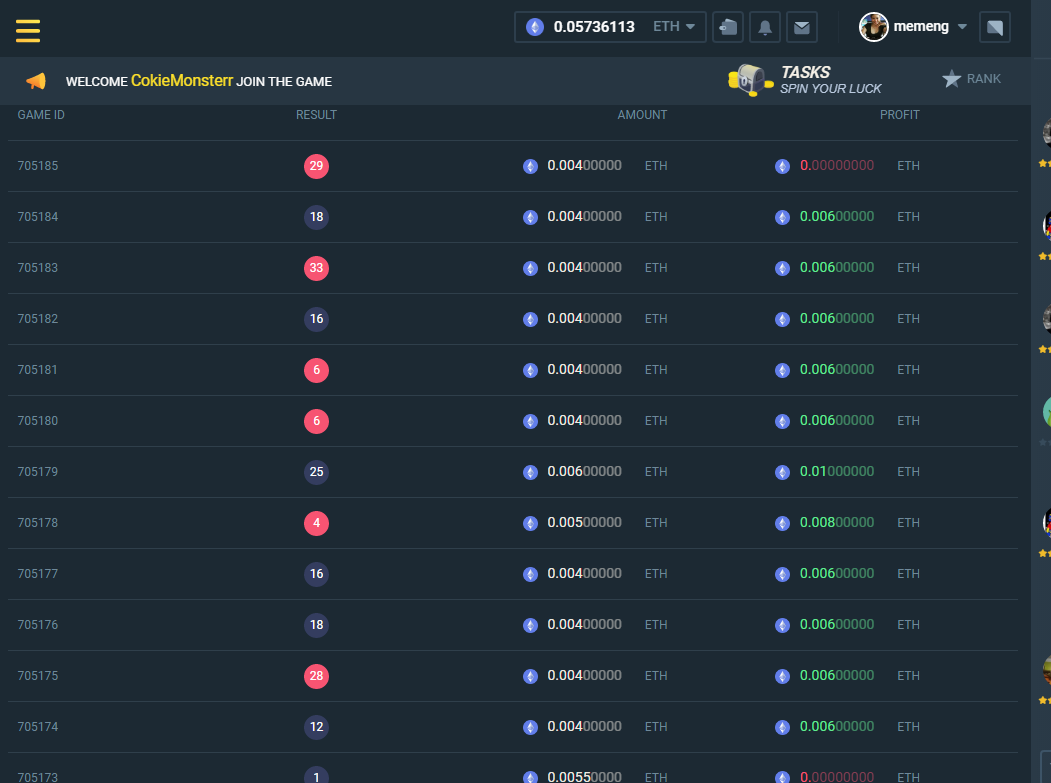
Task: Open the hamburger menu
Action: (28, 29)
